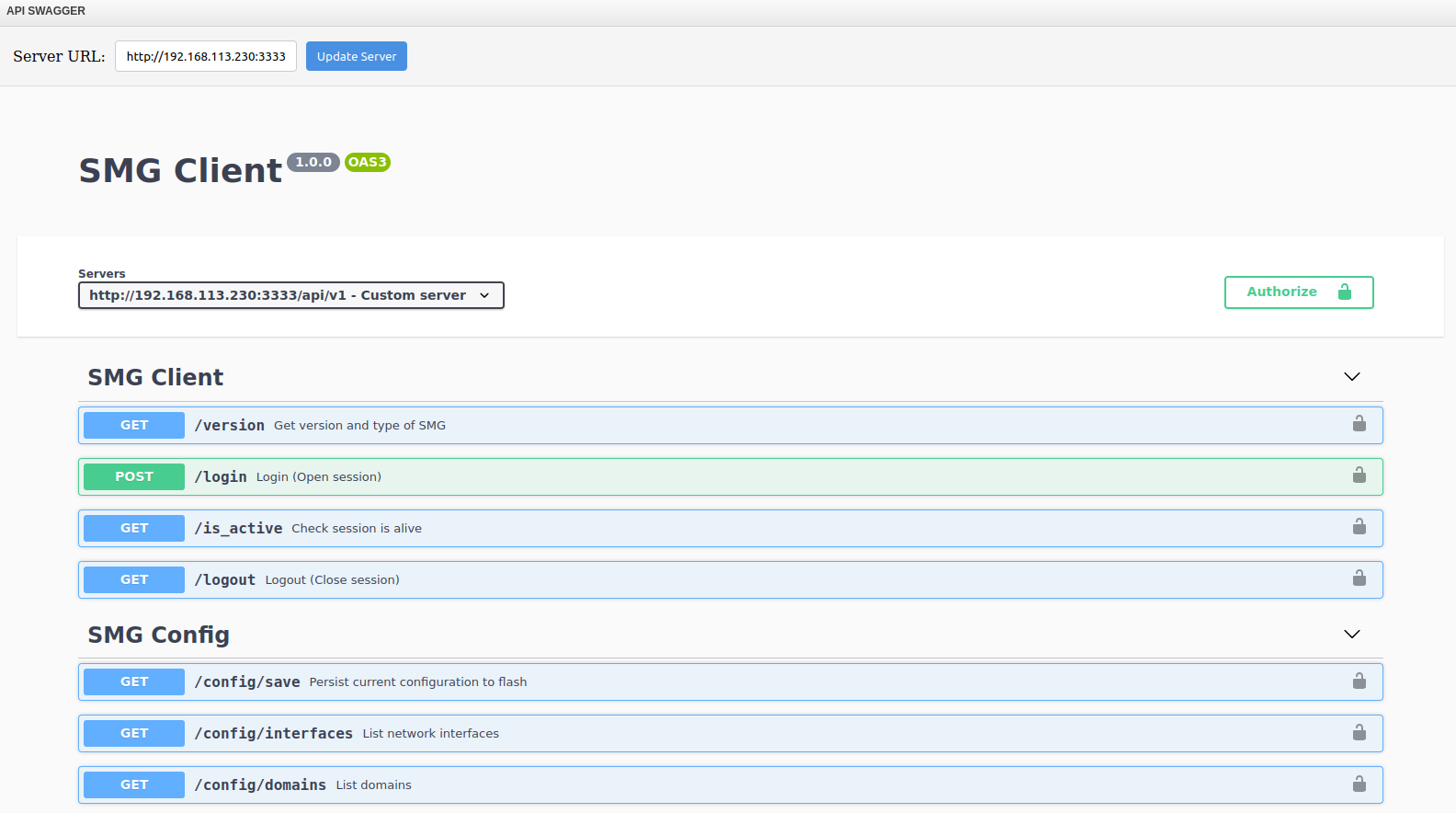The height and width of the screenshot is (813, 1456).
Task: Click the lock icon on /version endpoint
Action: tap(1359, 424)
